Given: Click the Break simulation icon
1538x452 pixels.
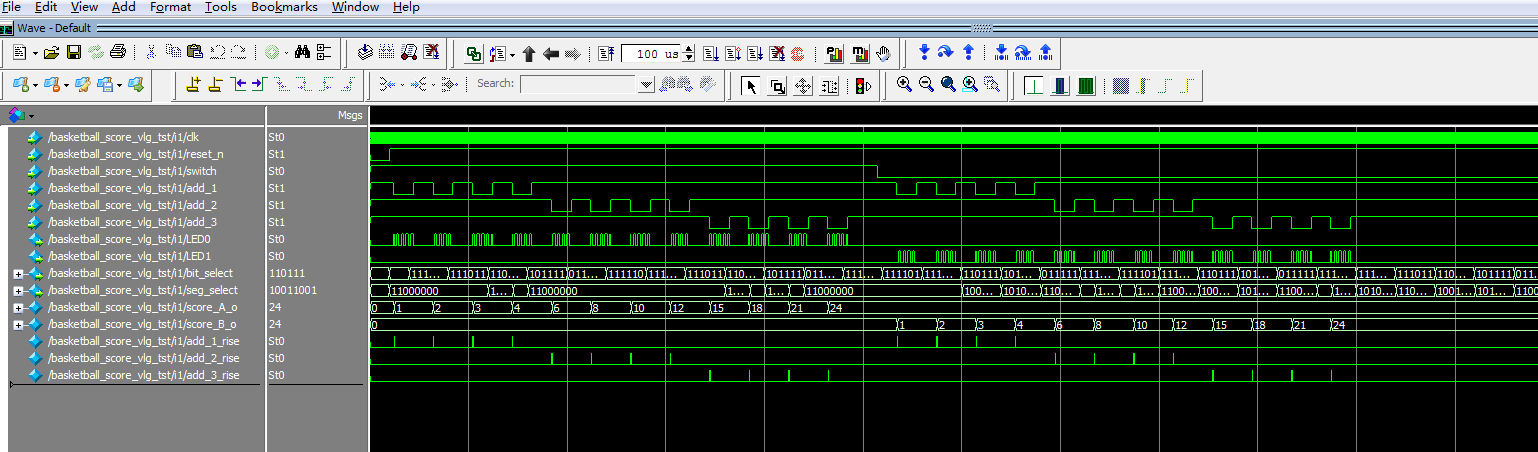Looking at the screenshot, I should pos(431,53).
